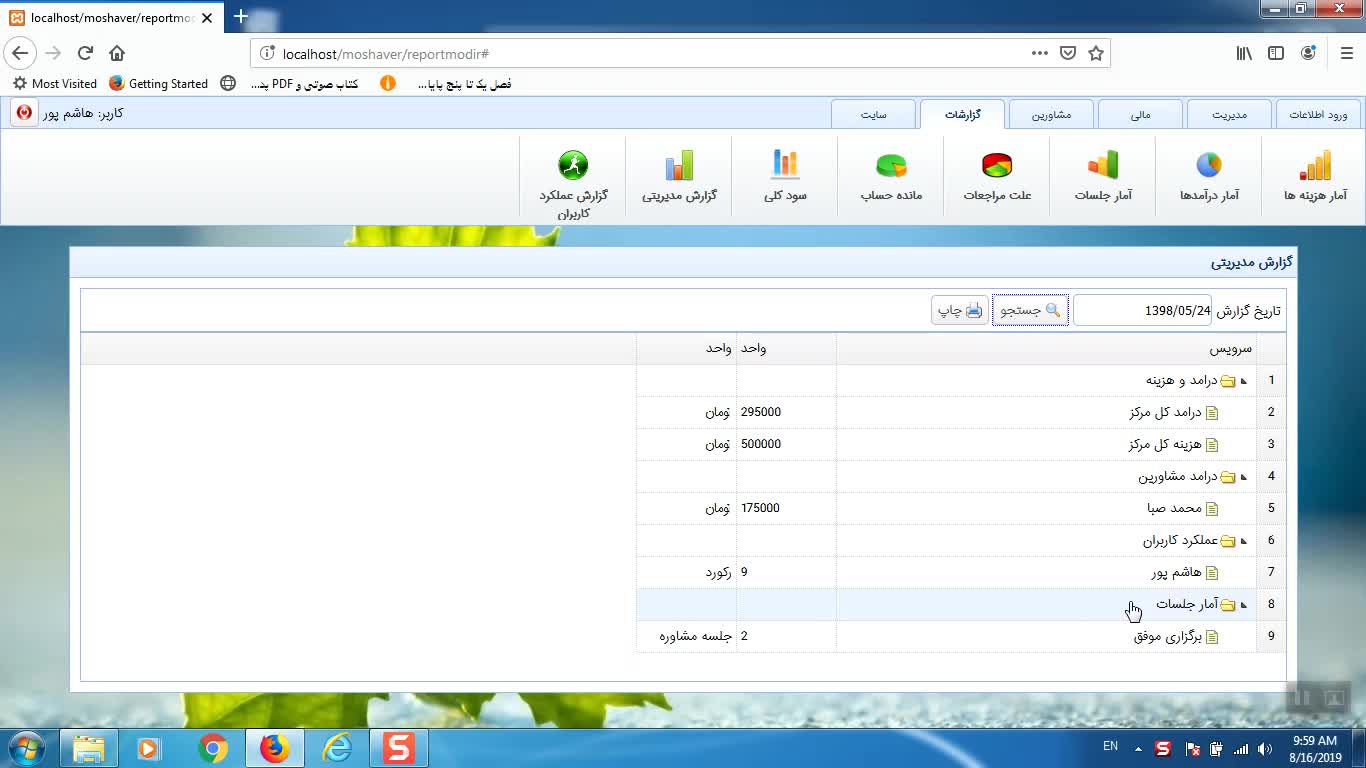1366x768 pixels.
Task: Click the تاریخ گزارش date input field
Action: tap(1142, 311)
